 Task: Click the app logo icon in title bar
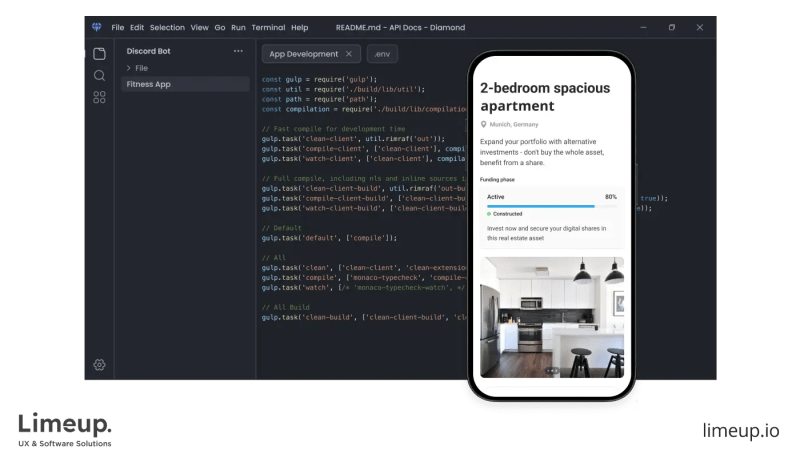[x=96, y=27]
